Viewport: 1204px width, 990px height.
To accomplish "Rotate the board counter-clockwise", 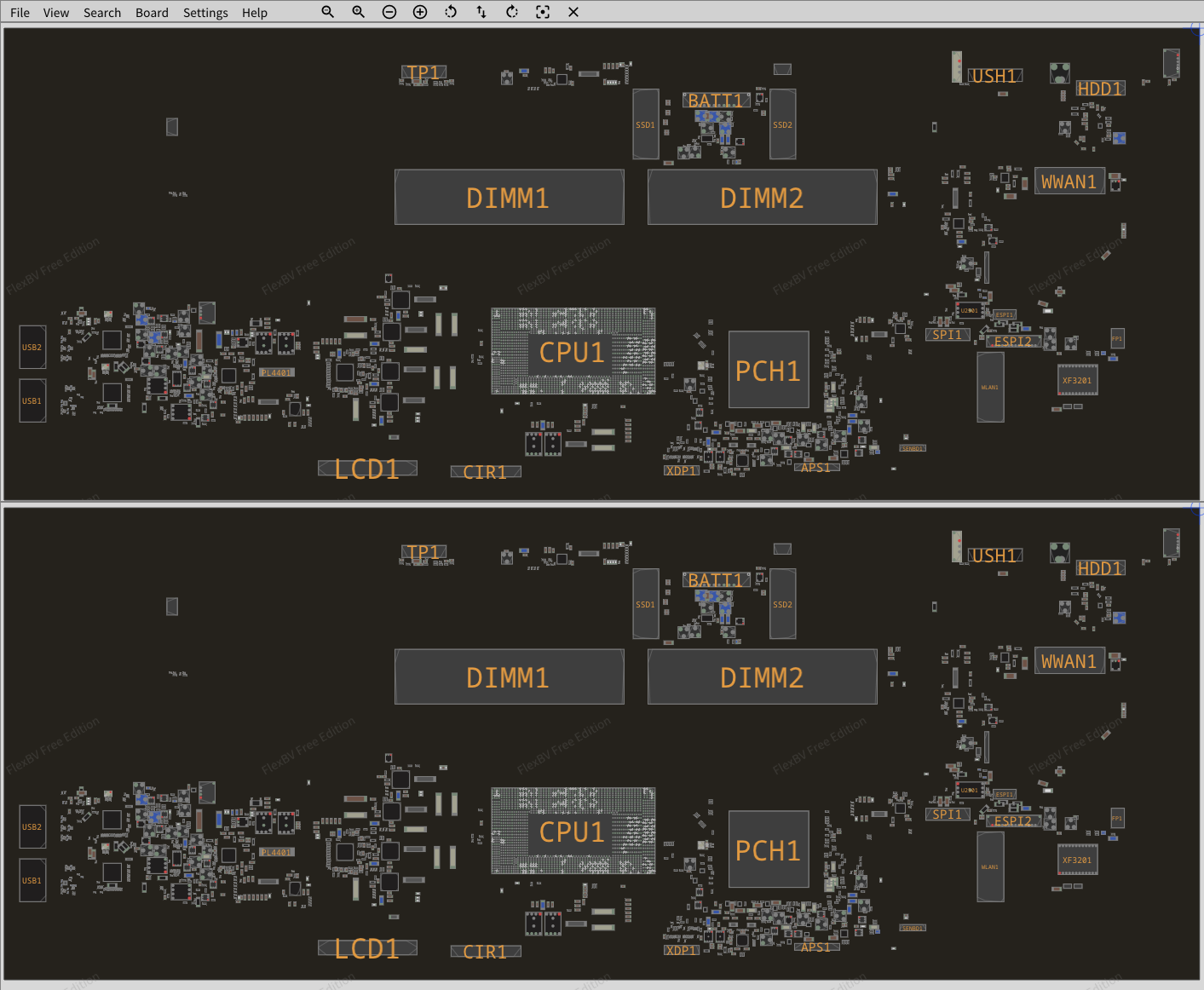I will pos(451,12).
